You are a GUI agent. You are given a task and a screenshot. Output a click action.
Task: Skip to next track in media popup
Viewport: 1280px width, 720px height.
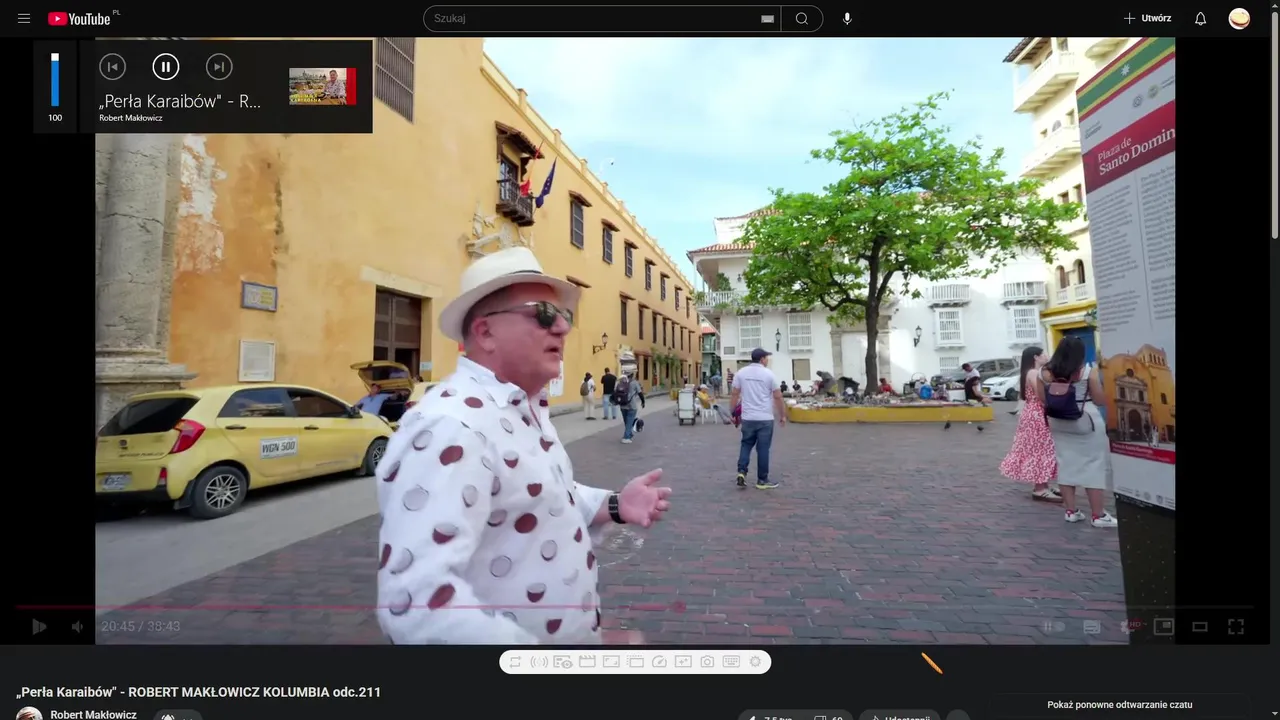219,67
